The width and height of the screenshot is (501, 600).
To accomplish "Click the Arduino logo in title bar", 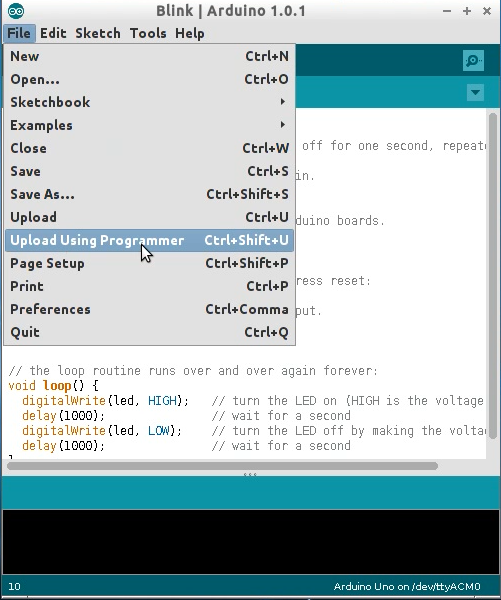I will tap(16, 11).
